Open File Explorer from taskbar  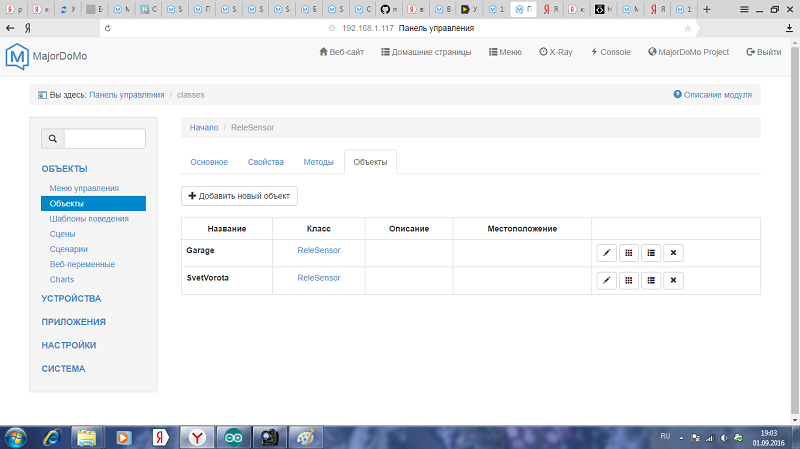pyautogui.click(x=87, y=438)
